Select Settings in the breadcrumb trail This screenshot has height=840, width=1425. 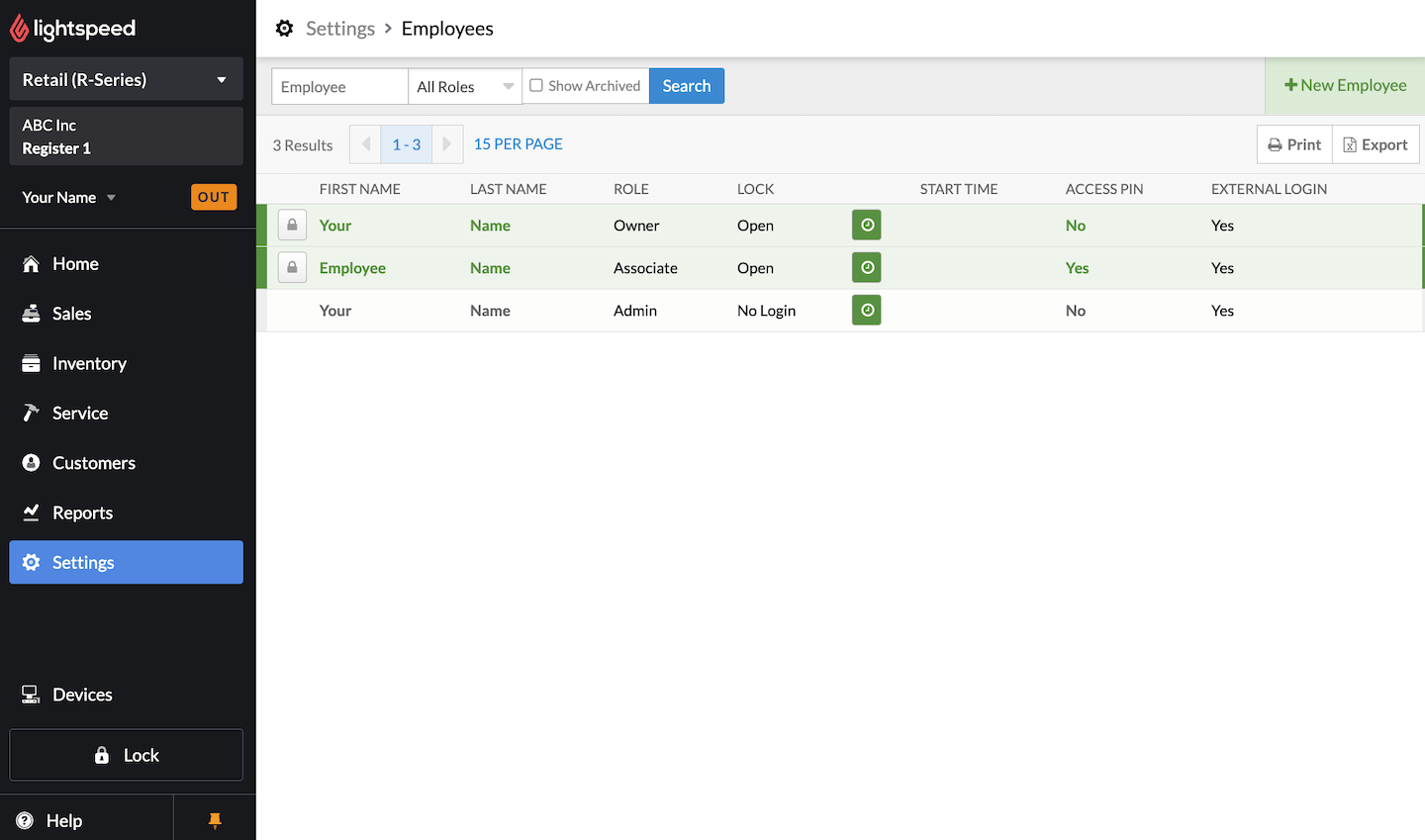coord(339,28)
